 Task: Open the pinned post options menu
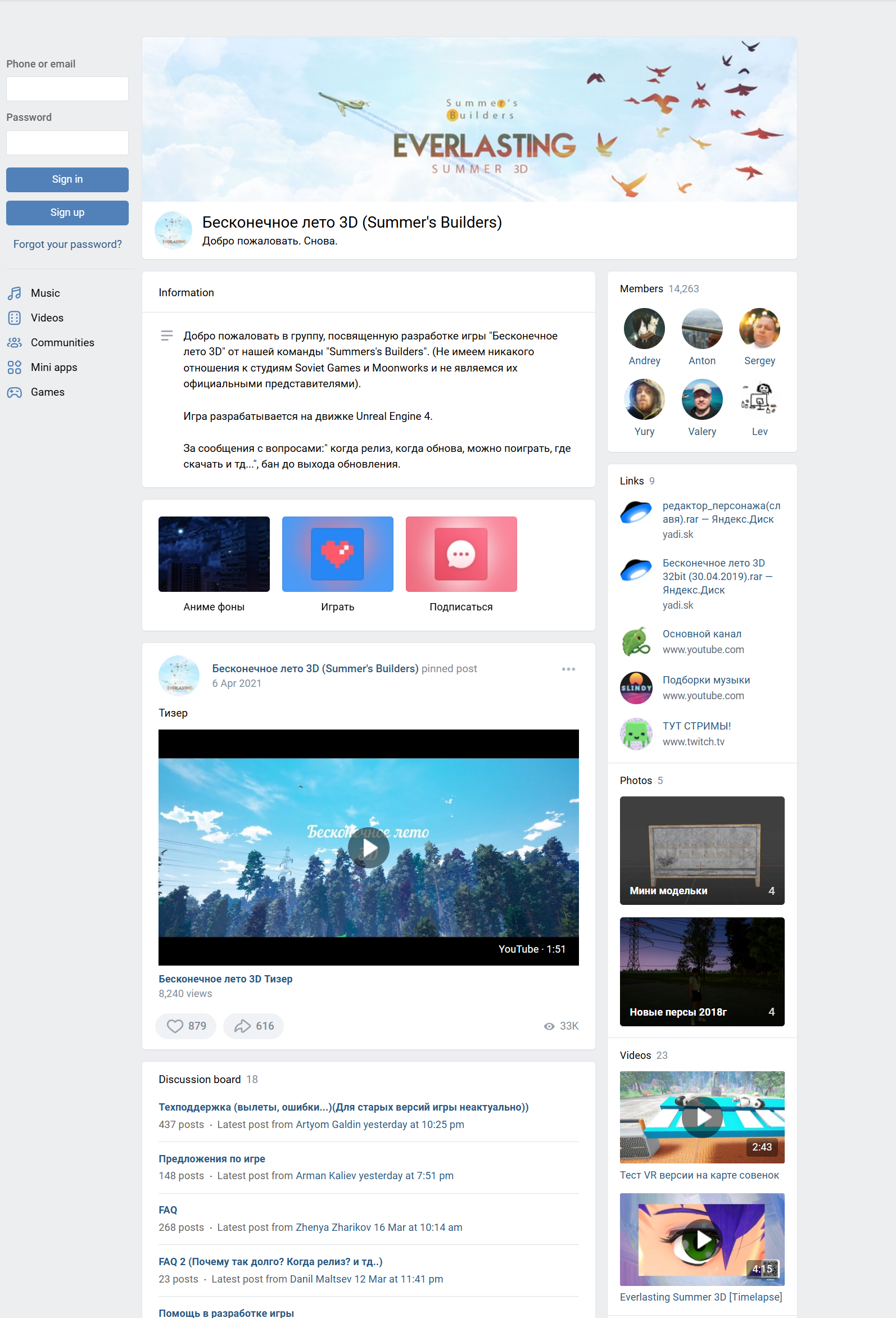tap(568, 669)
